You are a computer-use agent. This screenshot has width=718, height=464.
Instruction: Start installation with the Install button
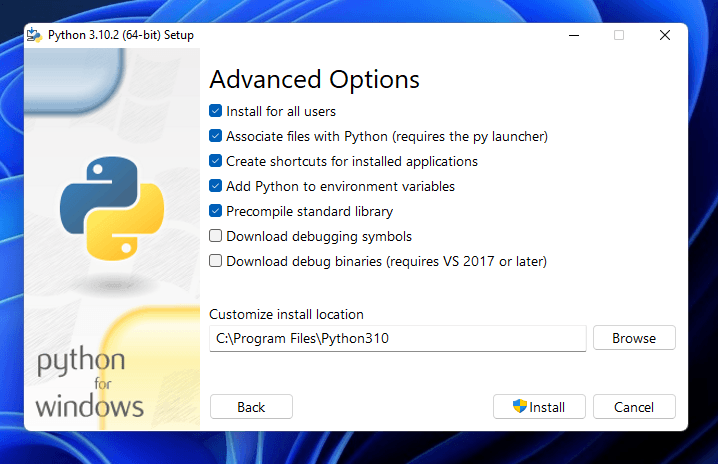coord(539,407)
